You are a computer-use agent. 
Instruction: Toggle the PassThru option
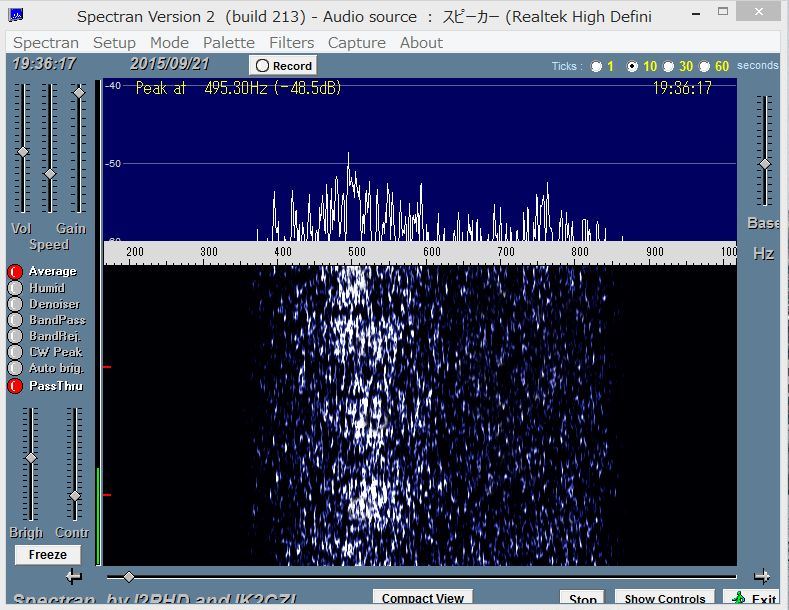15,386
